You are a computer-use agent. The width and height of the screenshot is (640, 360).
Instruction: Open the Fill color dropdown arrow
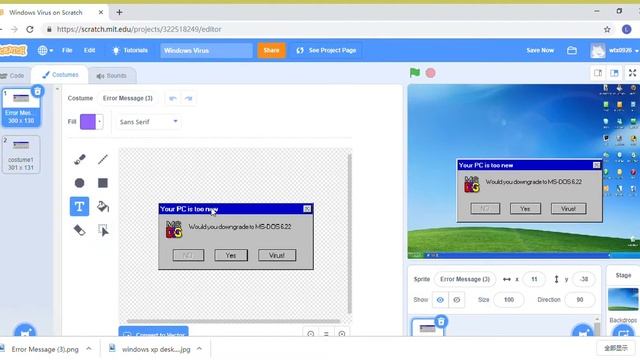click(99, 122)
